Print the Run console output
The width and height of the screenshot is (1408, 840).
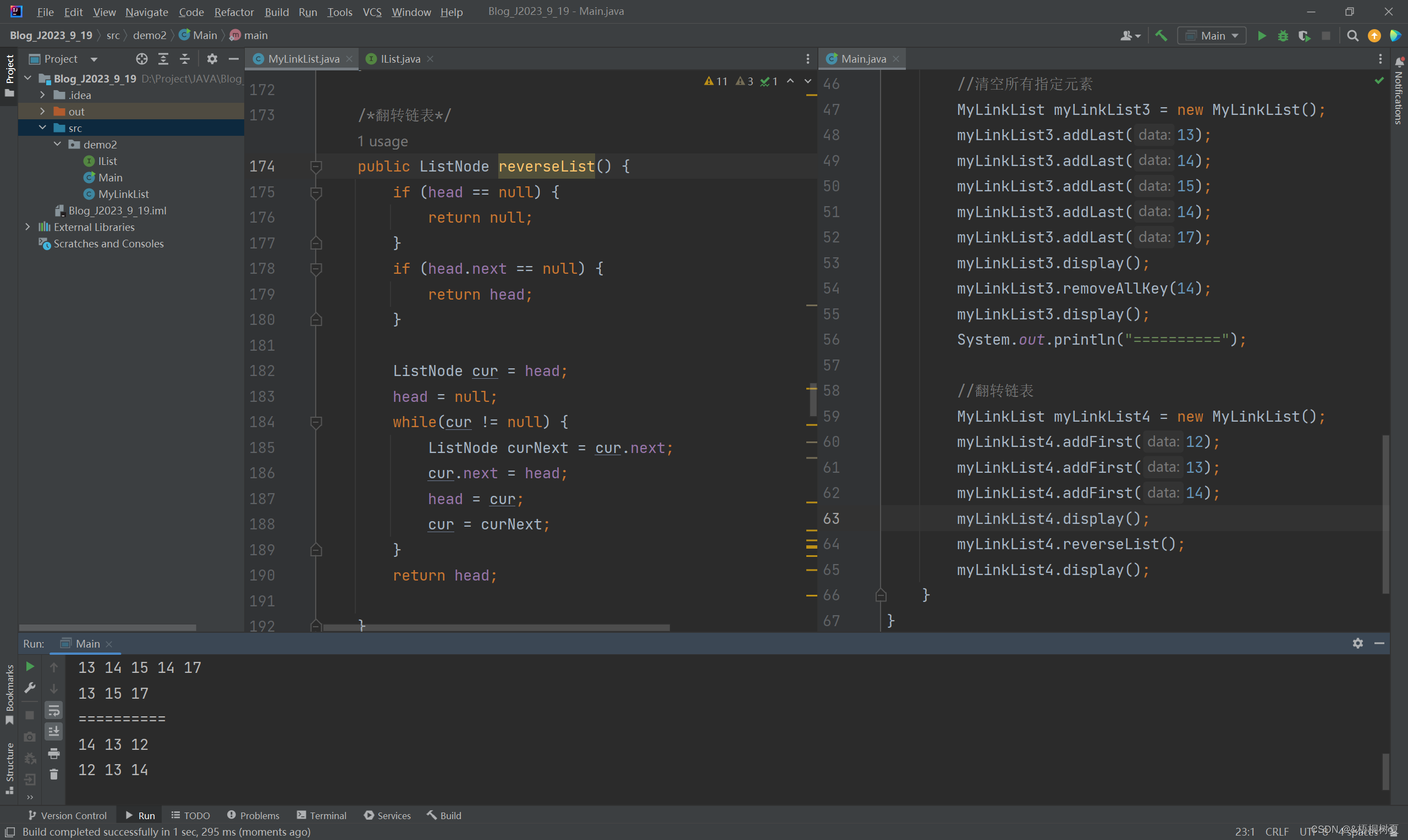tap(54, 753)
